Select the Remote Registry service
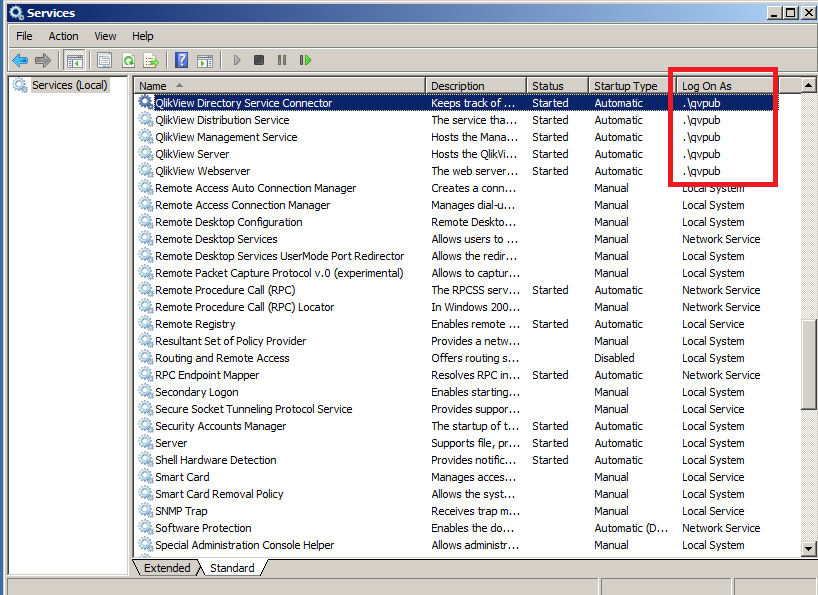818x595 pixels. click(x=195, y=324)
